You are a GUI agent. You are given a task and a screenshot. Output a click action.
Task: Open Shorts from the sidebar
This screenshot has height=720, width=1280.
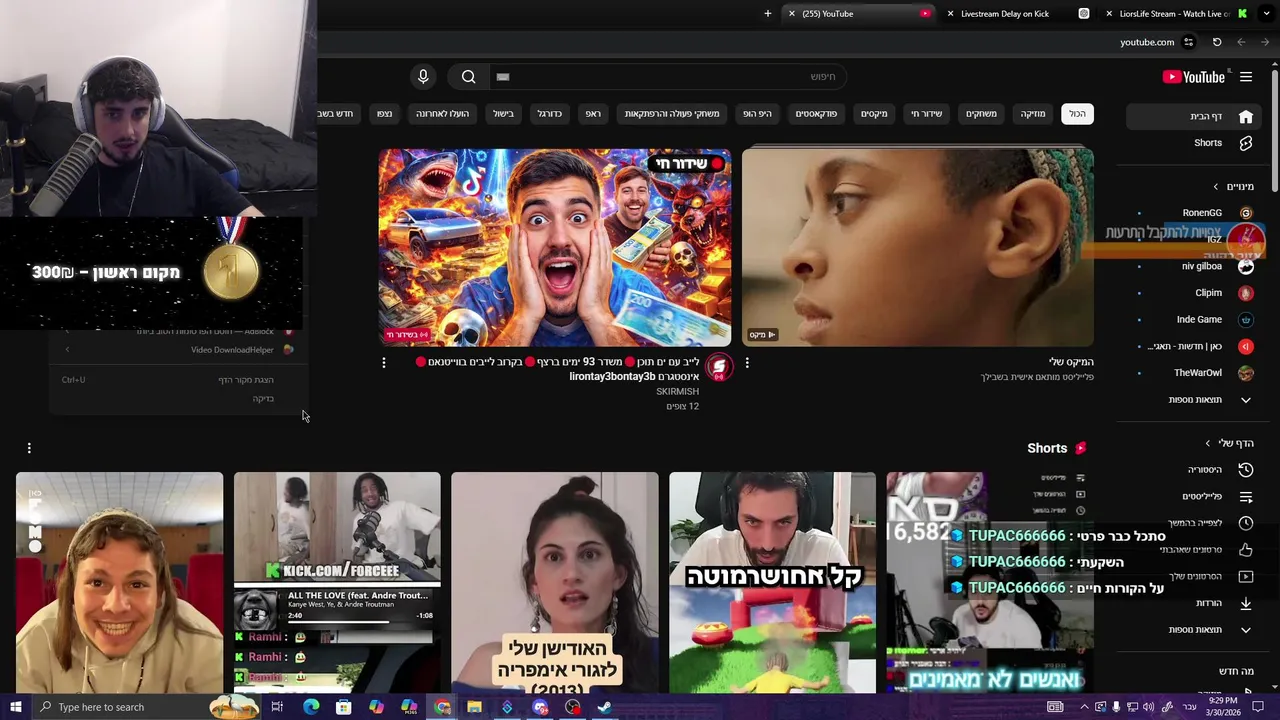point(1196,143)
